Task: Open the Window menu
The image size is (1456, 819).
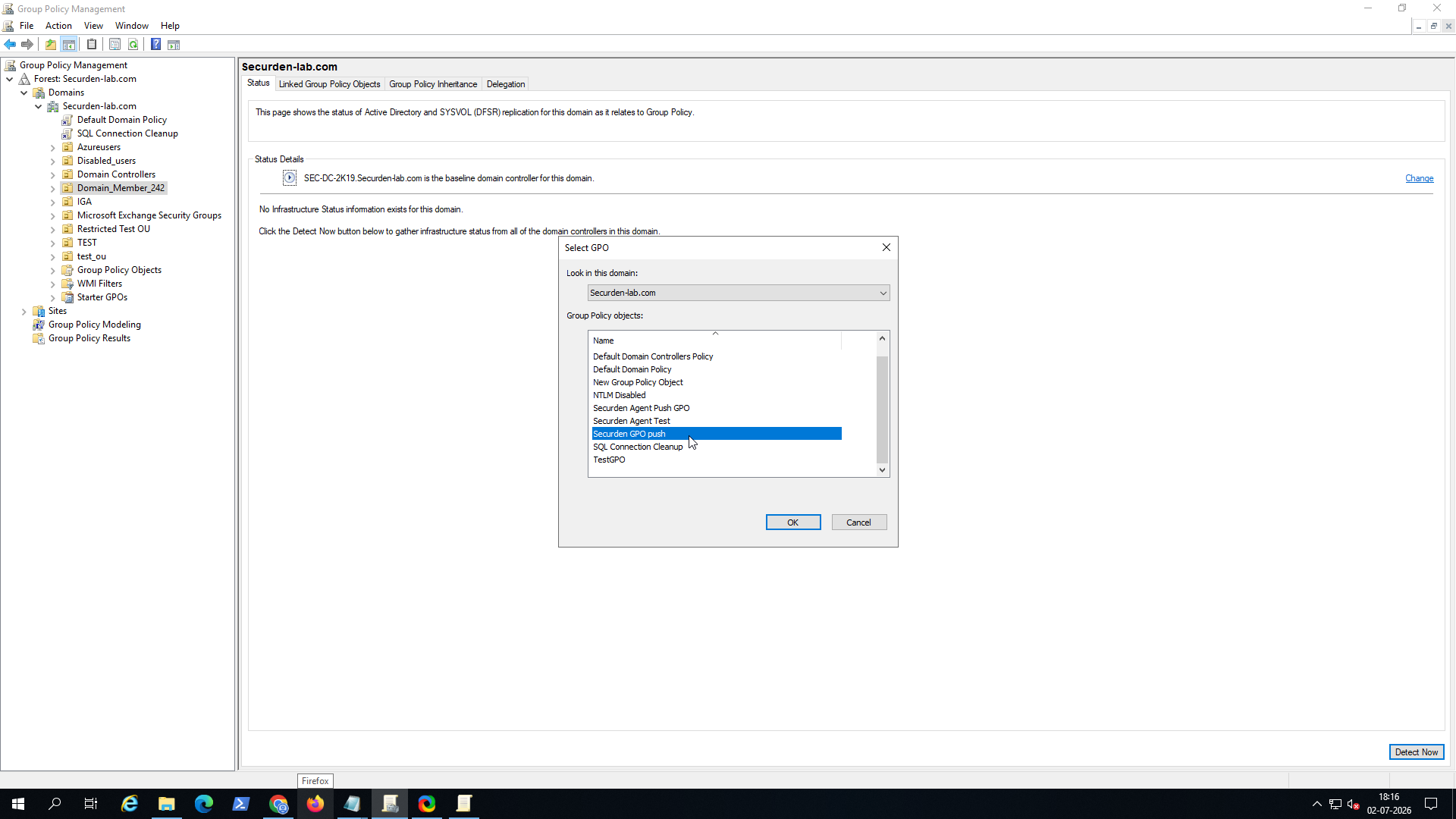Action: tap(131, 26)
